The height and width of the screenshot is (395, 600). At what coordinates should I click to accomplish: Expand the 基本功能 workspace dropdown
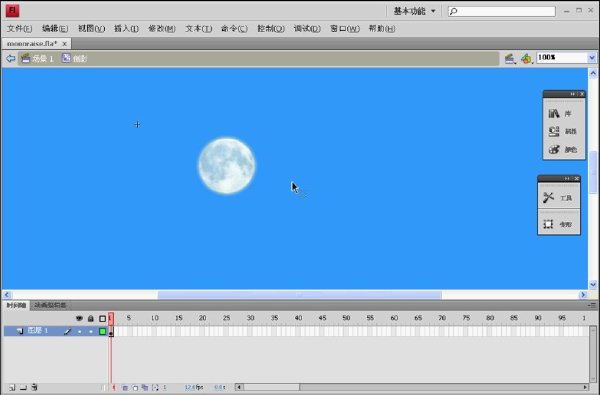tap(433, 11)
